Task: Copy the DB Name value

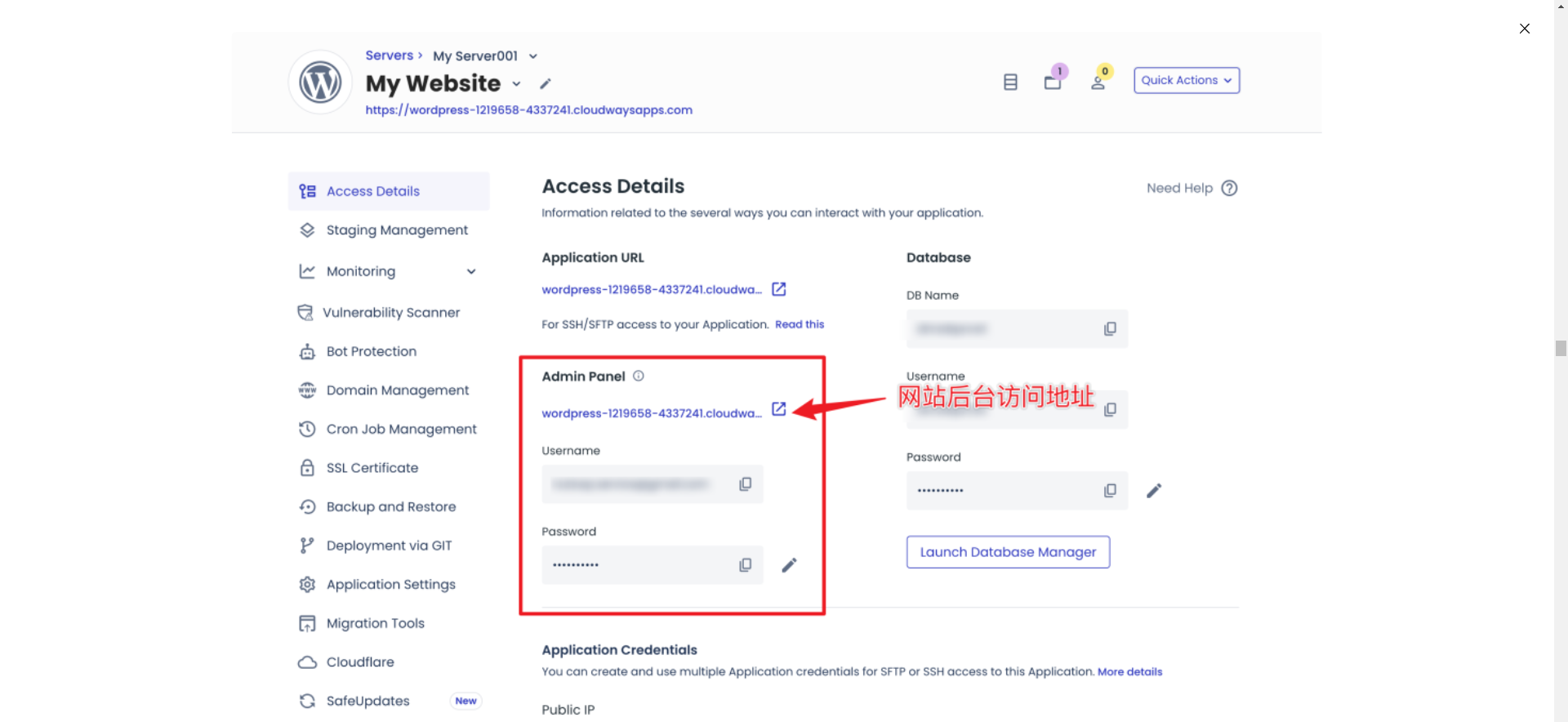Action: [1110, 328]
